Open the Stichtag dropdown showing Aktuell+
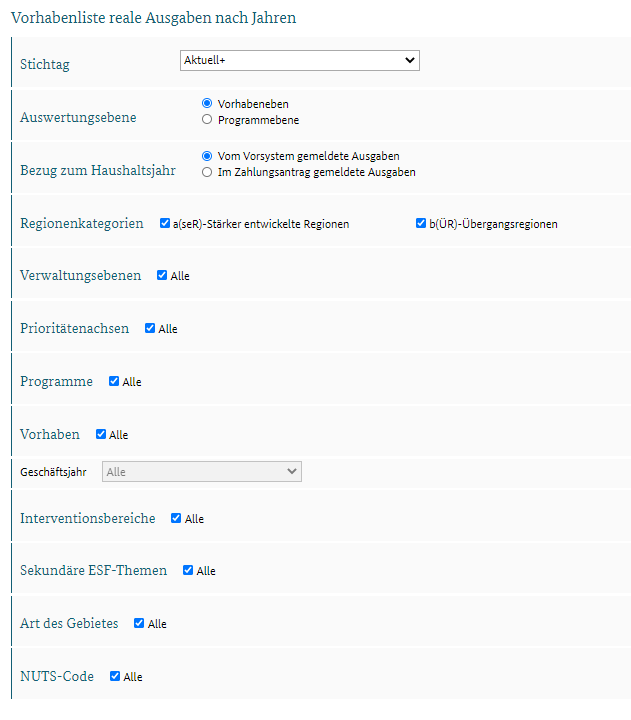Viewport: 631px width, 720px height. pyautogui.click(x=299, y=61)
